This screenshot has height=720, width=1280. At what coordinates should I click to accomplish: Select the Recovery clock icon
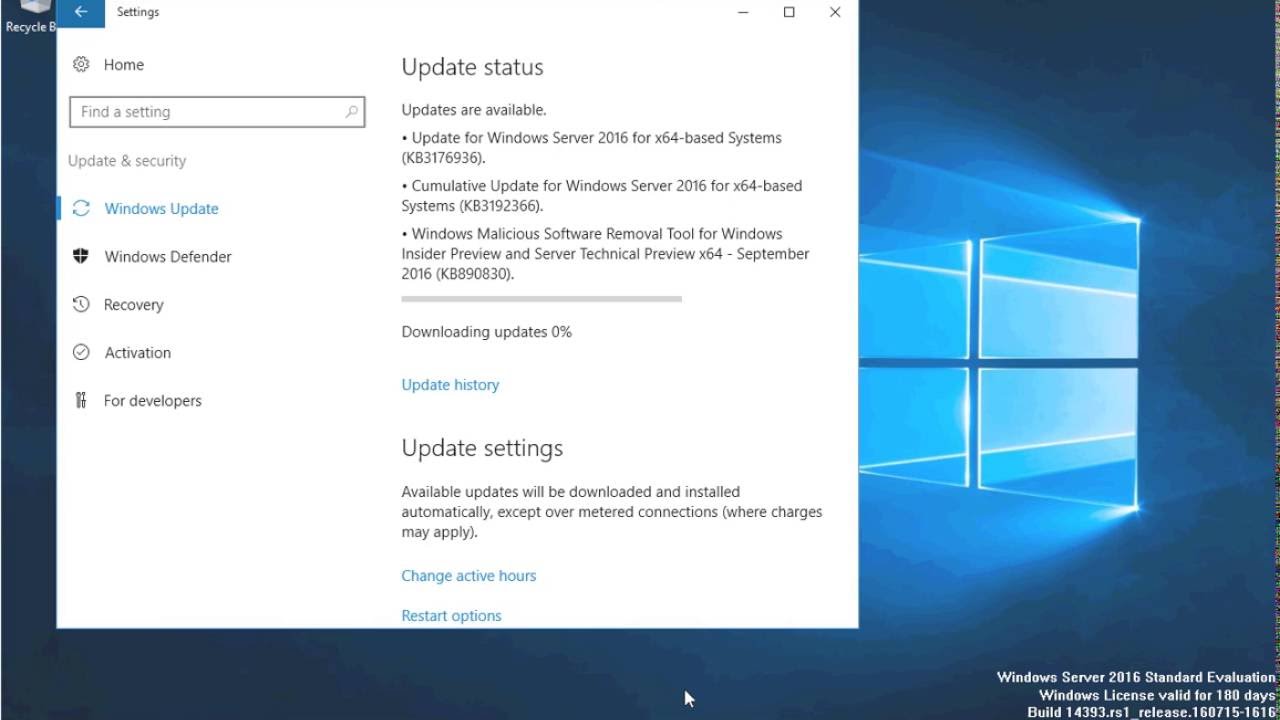[x=81, y=304]
